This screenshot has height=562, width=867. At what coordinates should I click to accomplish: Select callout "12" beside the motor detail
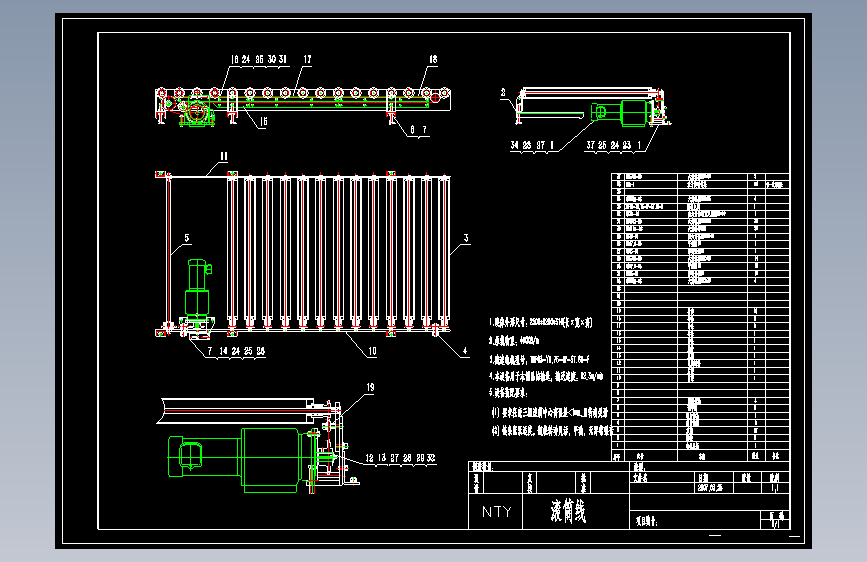(x=369, y=458)
